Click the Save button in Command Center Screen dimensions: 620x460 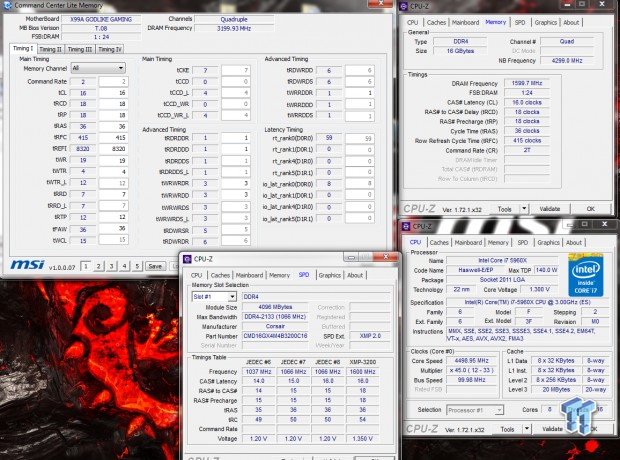155,266
